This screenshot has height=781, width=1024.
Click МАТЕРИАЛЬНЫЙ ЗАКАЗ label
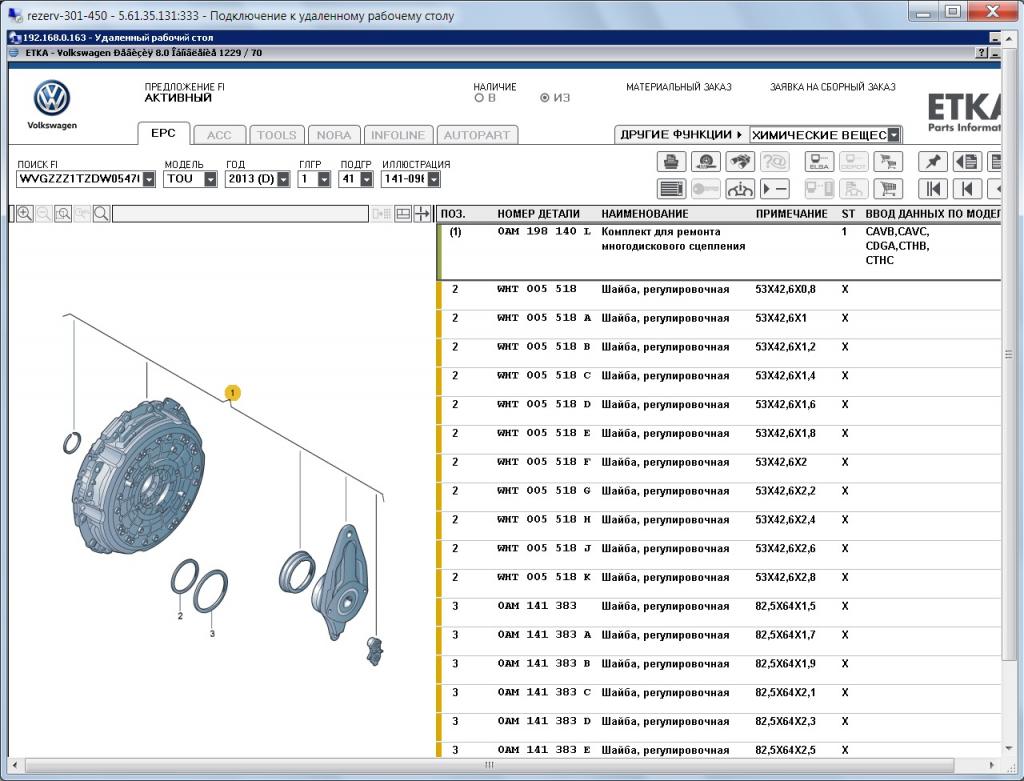[679, 87]
